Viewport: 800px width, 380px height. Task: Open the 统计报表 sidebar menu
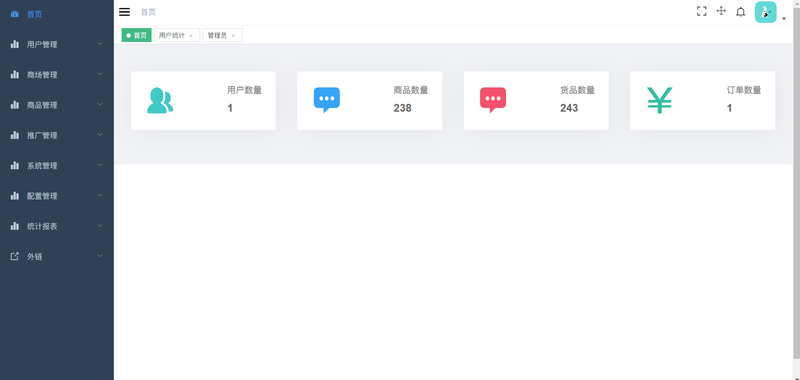pyautogui.click(x=57, y=226)
